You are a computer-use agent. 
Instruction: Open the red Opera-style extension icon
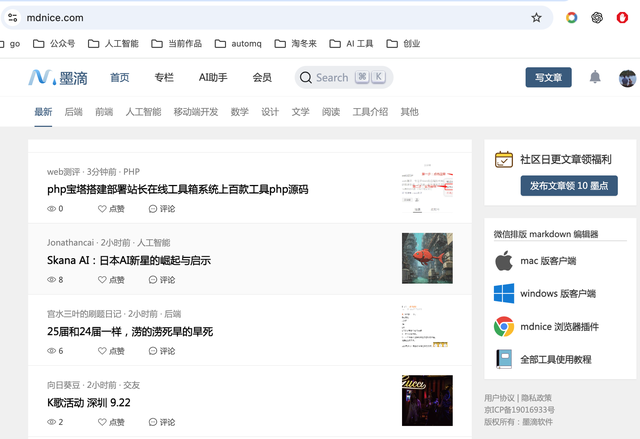622,18
